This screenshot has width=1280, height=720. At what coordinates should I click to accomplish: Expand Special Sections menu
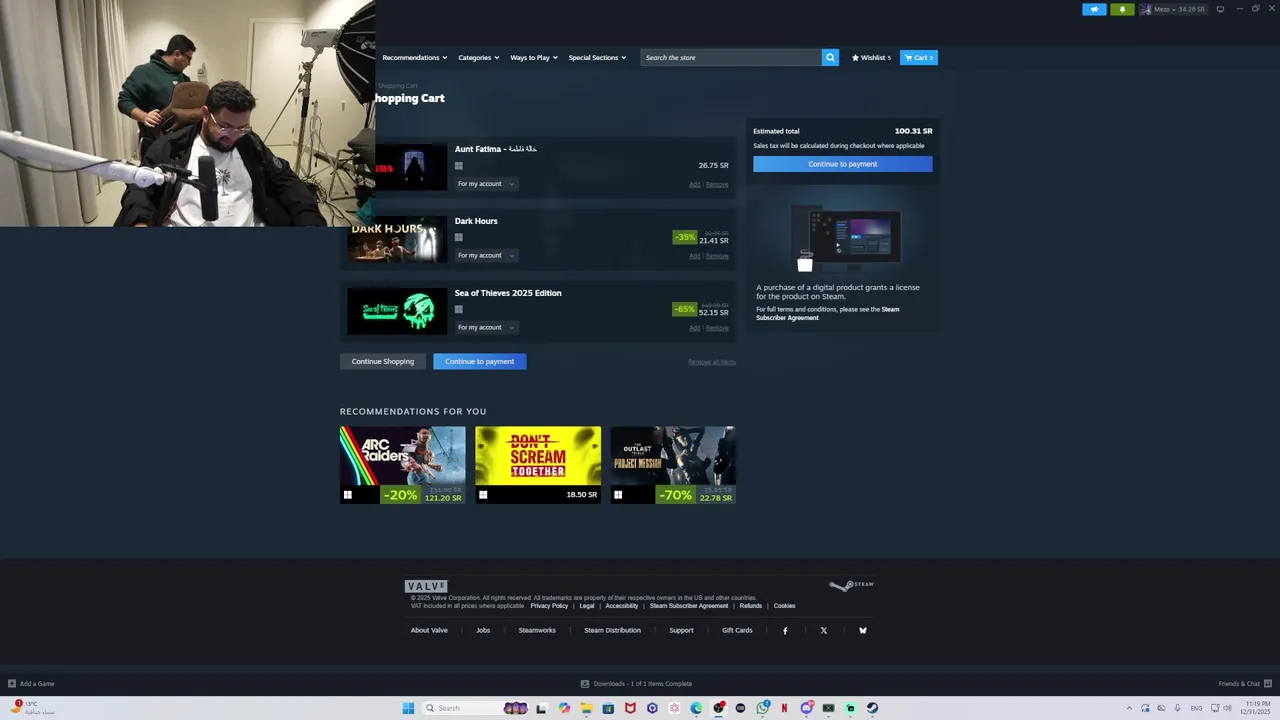point(597,57)
